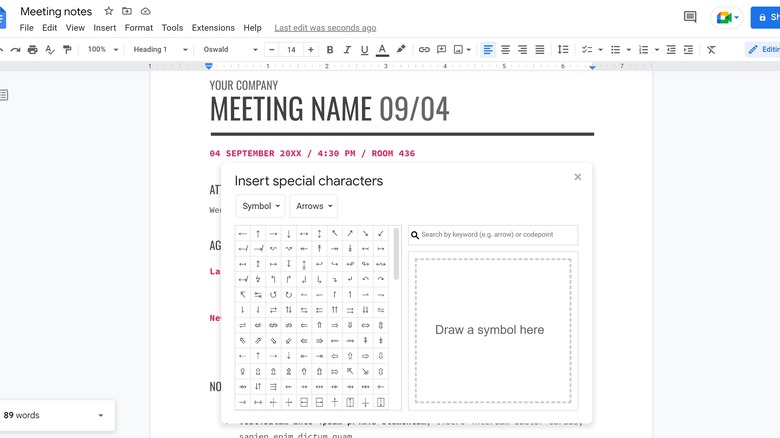Viewport: 780px width, 438px height.
Task: Click the insert link icon
Action: (424, 49)
